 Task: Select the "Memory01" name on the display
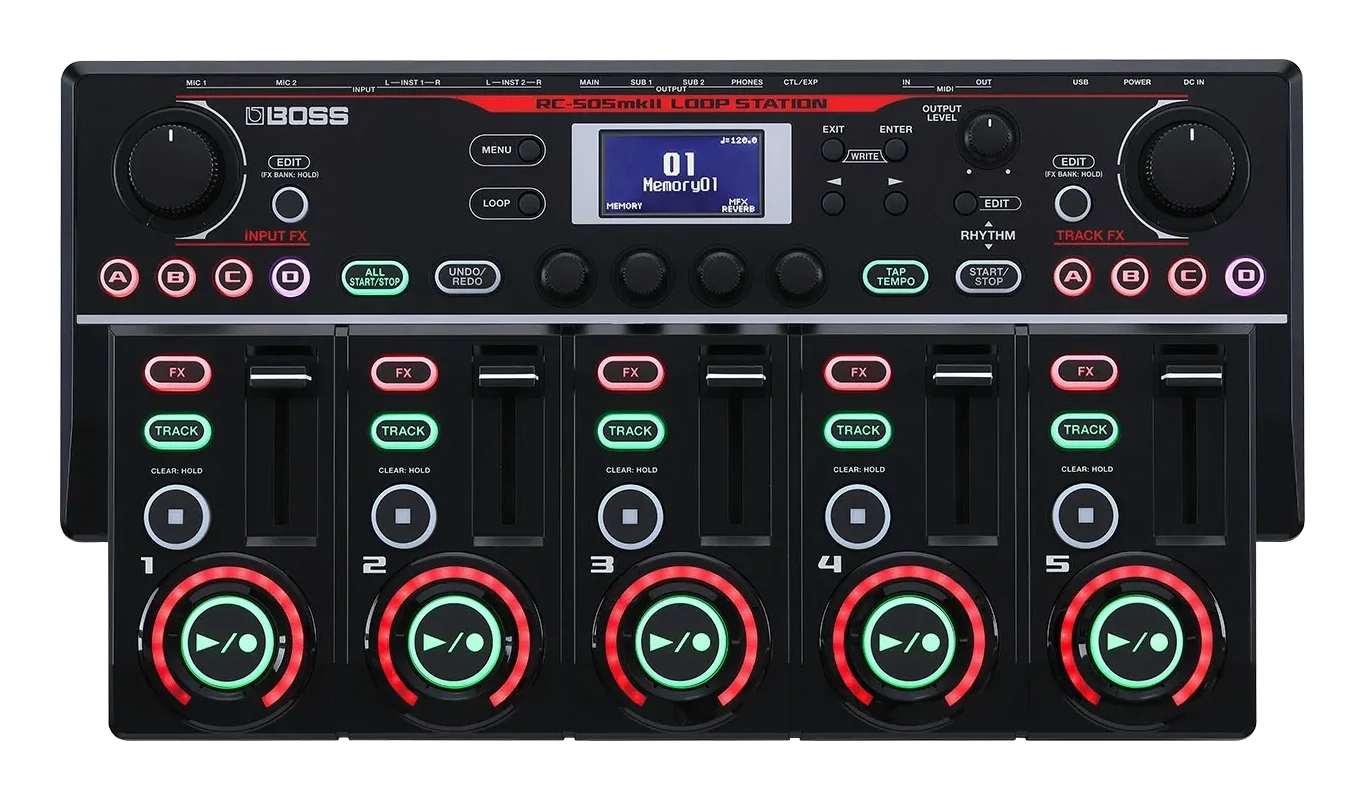680,185
